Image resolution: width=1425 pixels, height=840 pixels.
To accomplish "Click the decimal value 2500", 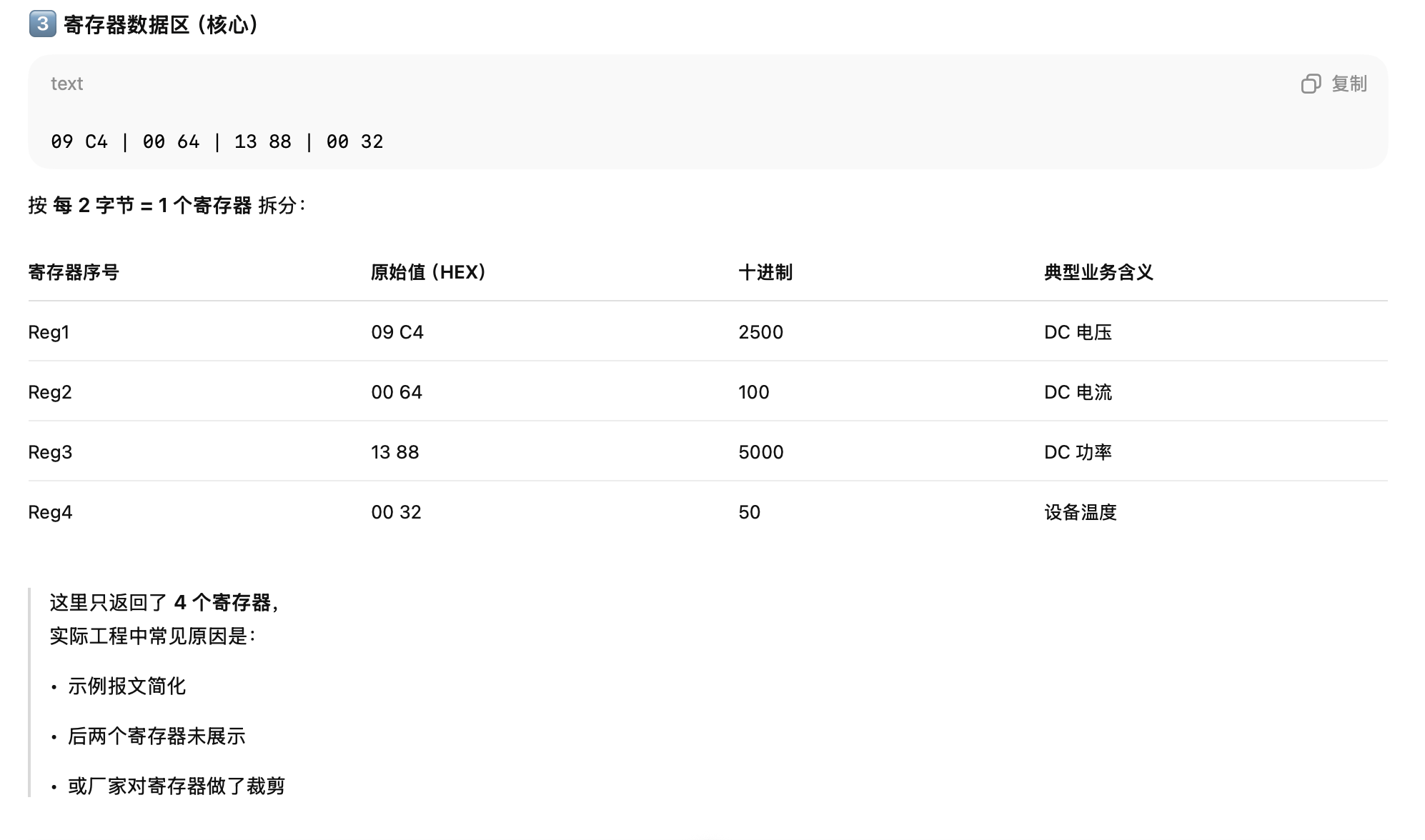I will (x=760, y=332).
